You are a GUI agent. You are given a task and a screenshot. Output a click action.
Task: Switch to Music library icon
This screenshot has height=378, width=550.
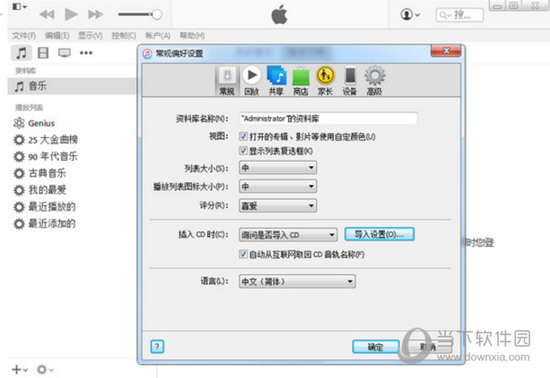click(21, 53)
